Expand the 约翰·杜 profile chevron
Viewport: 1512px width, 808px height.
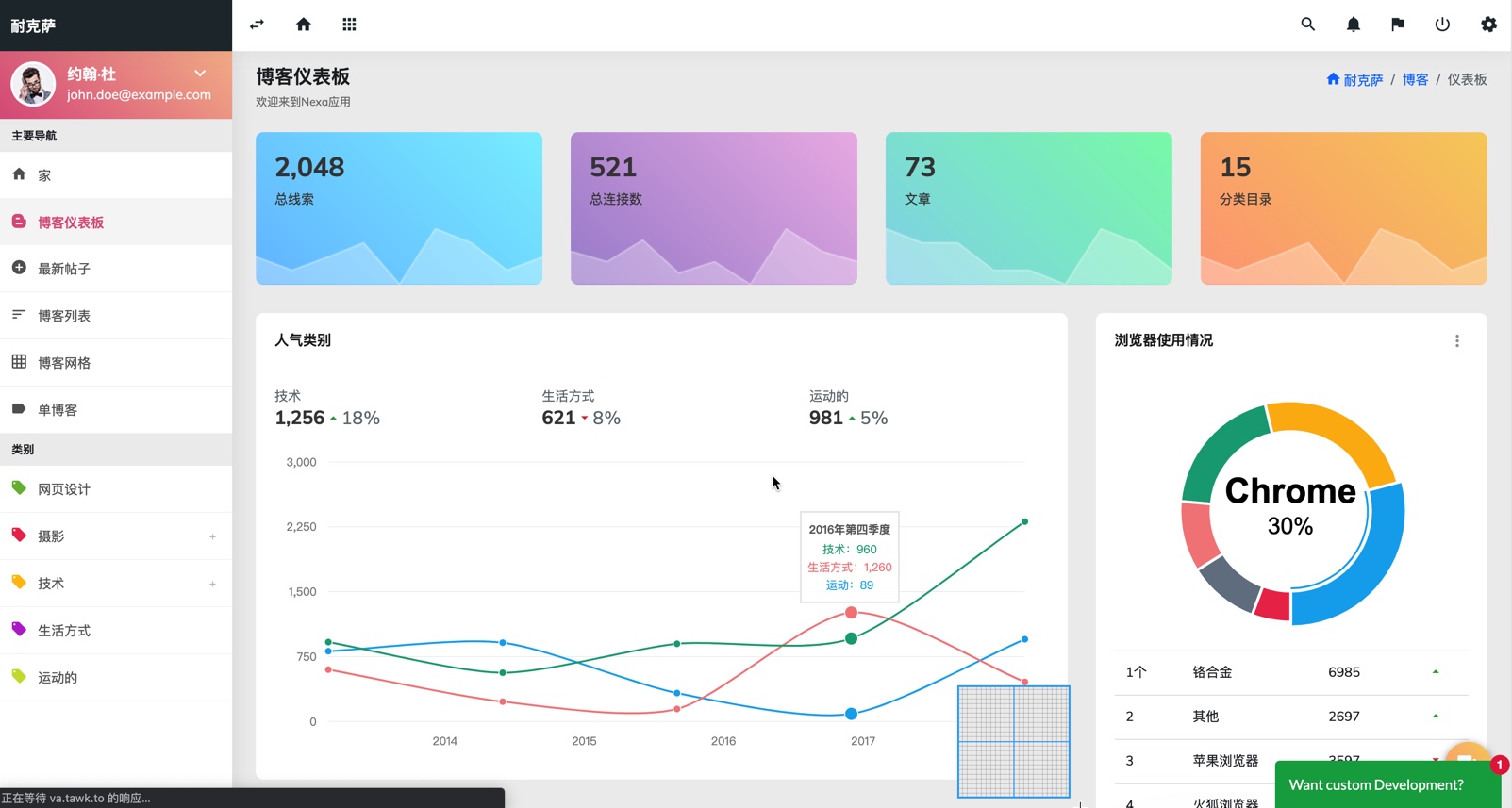(x=200, y=73)
